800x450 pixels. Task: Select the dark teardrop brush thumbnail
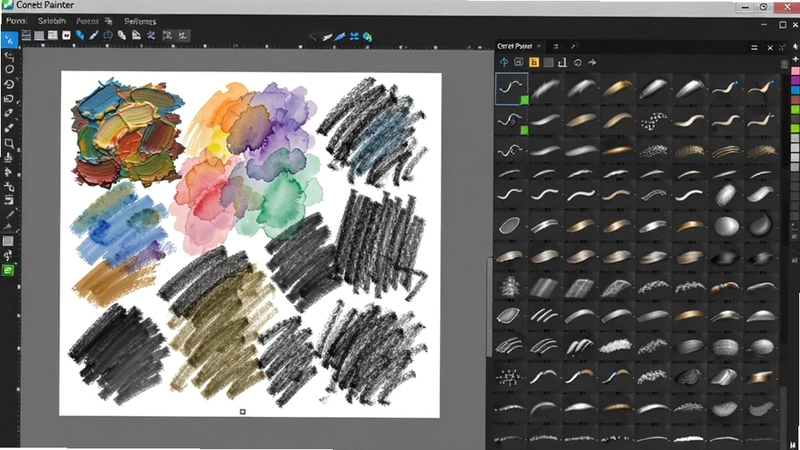click(x=761, y=224)
